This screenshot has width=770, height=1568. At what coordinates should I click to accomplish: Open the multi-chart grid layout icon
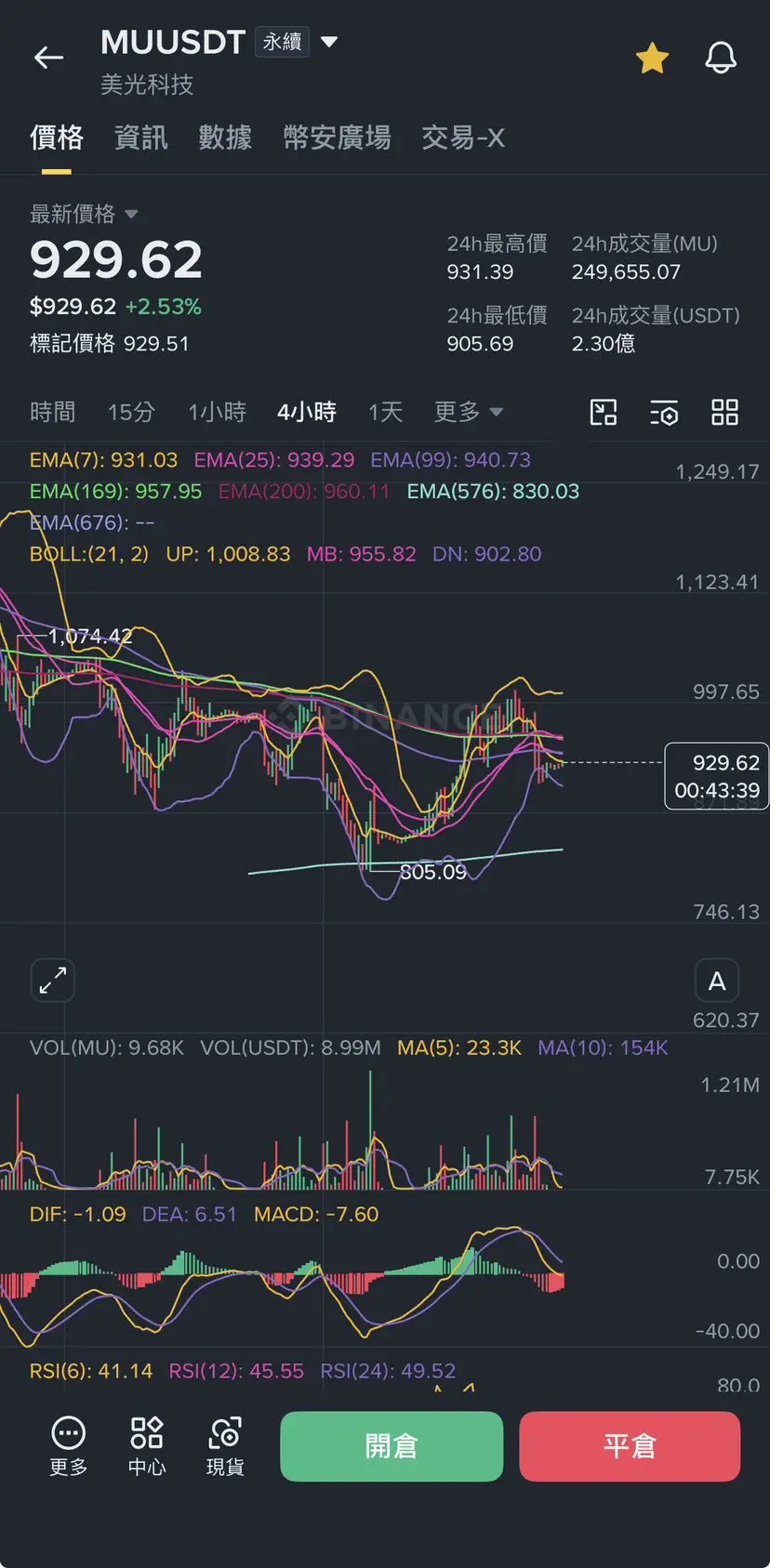[724, 412]
